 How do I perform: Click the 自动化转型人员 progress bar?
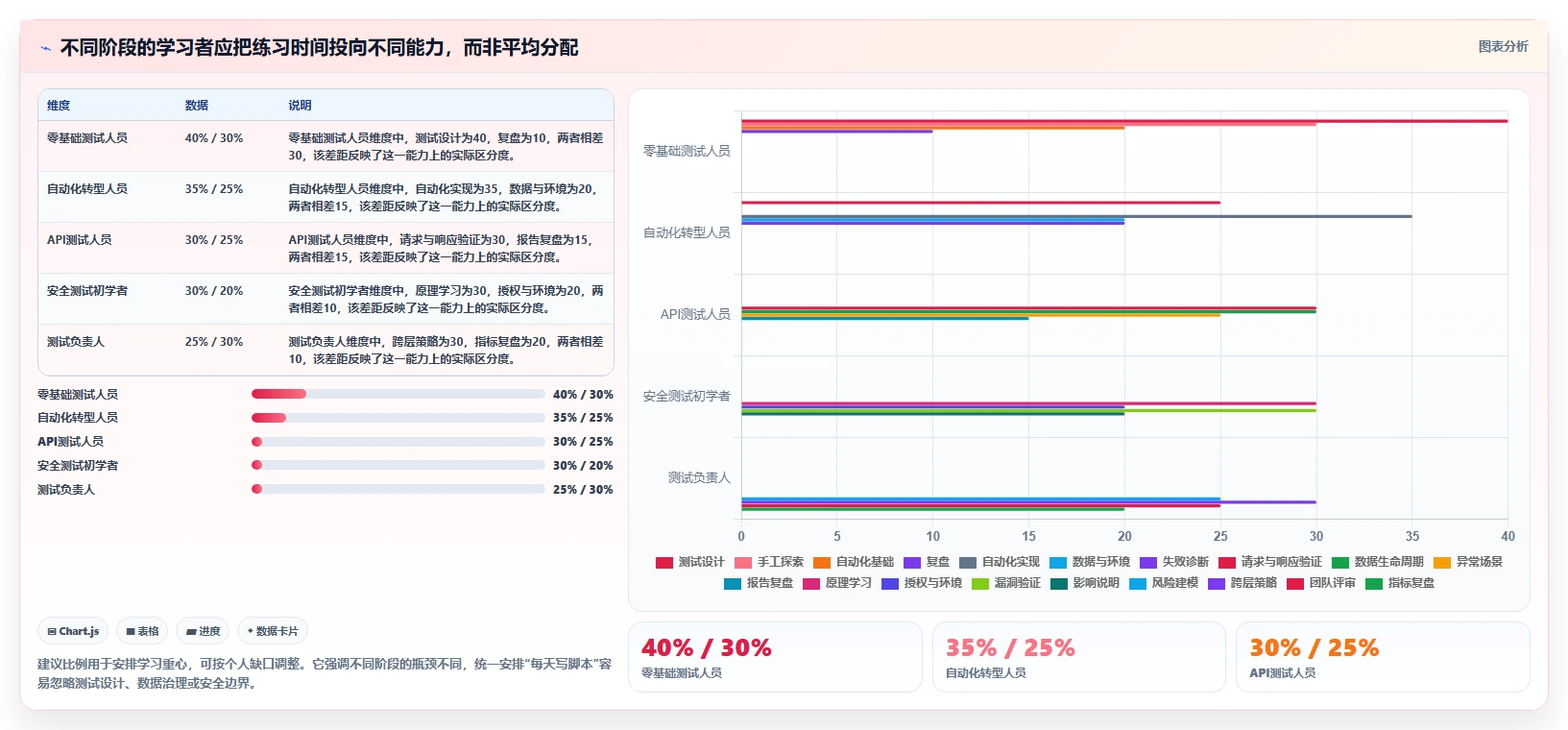tap(398, 418)
